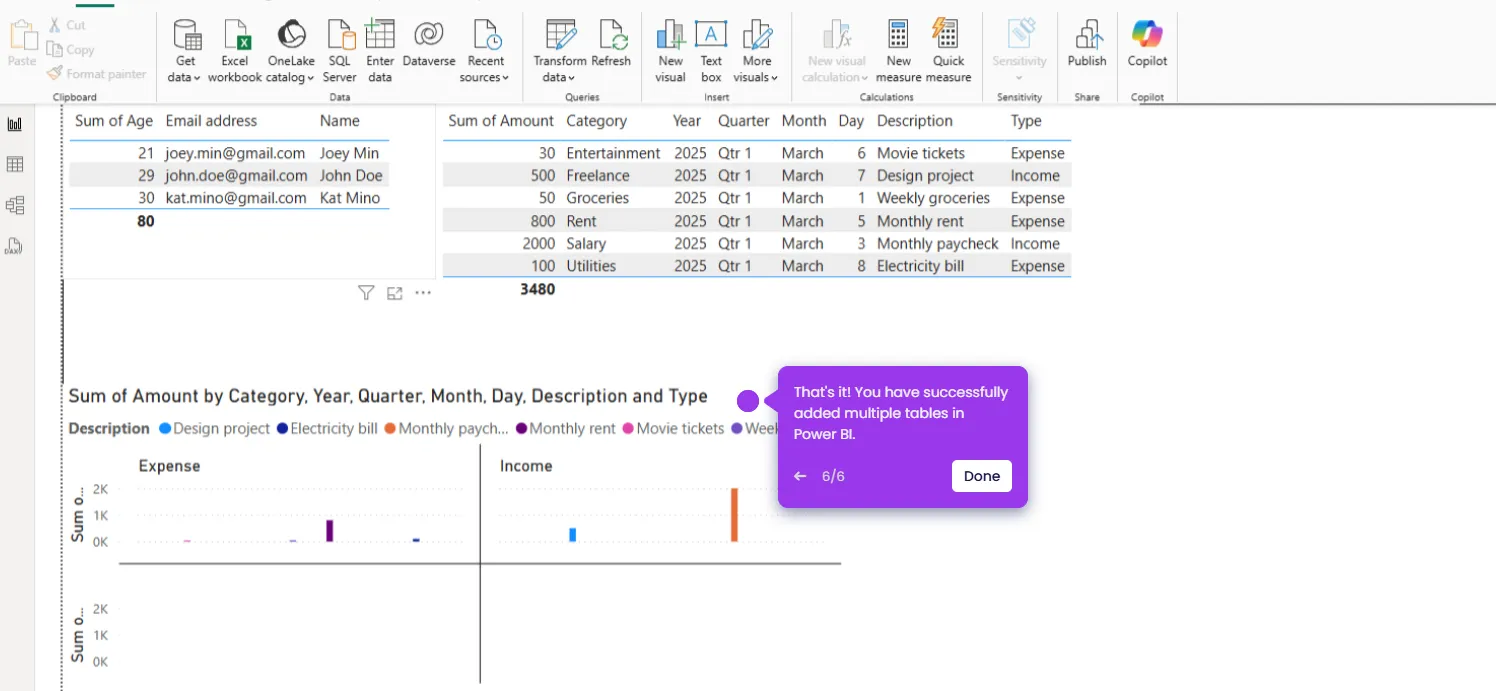Switch to Model view in sidebar

[15, 205]
